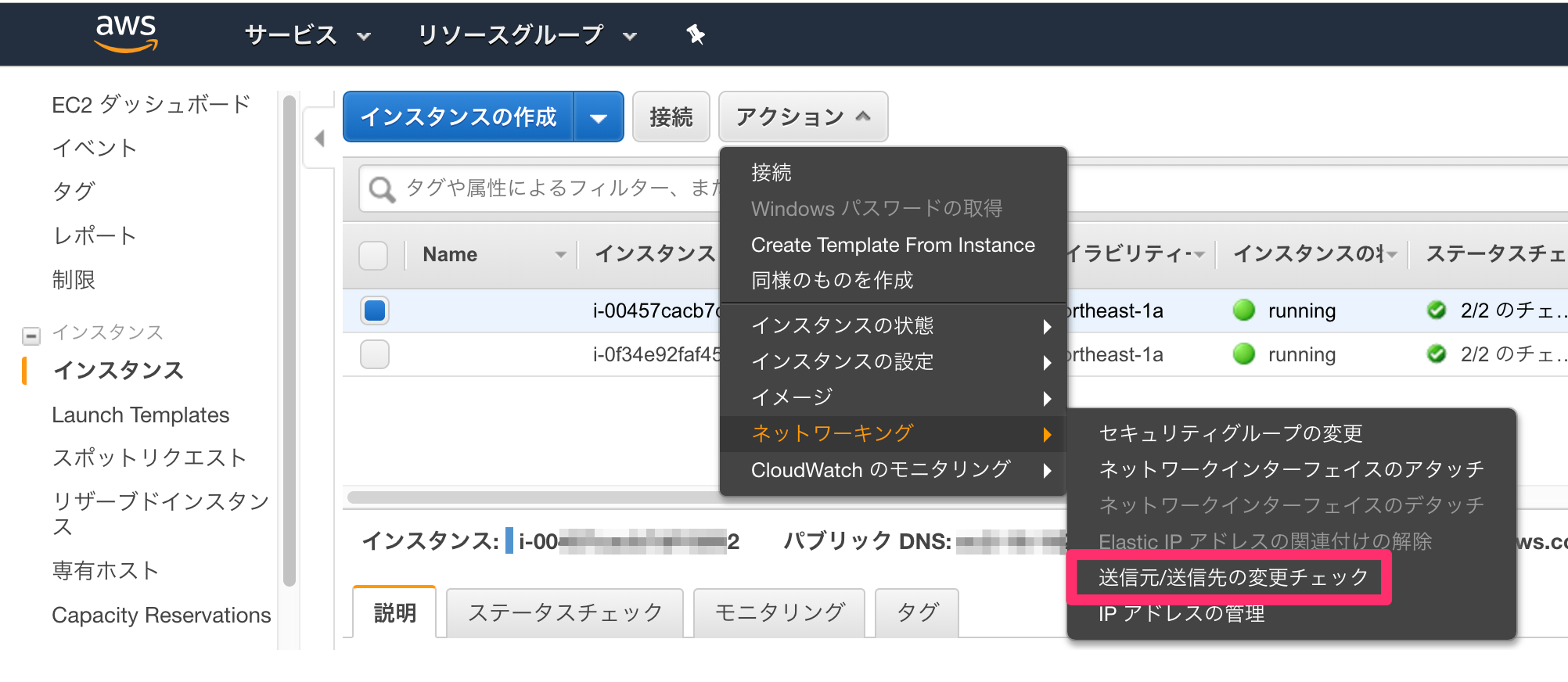The height and width of the screenshot is (682, 1568).
Task: Open レポート in the sidebar
Action: (95, 235)
